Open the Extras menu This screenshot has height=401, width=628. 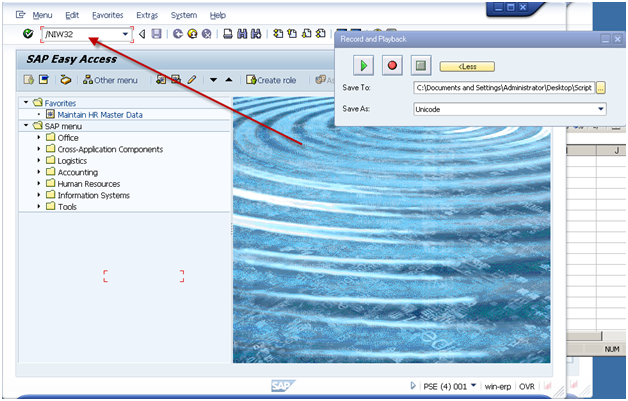(147, 15)
